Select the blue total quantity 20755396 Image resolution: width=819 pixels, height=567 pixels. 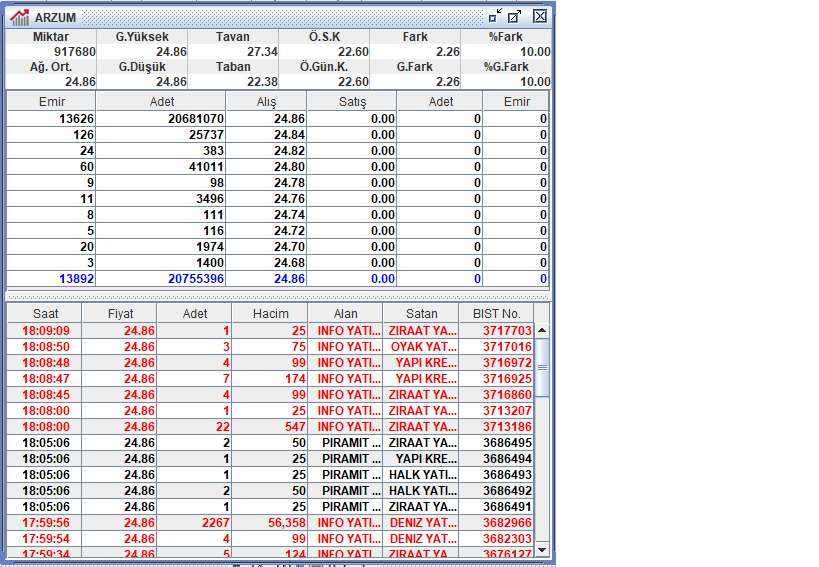coord(195,279)
